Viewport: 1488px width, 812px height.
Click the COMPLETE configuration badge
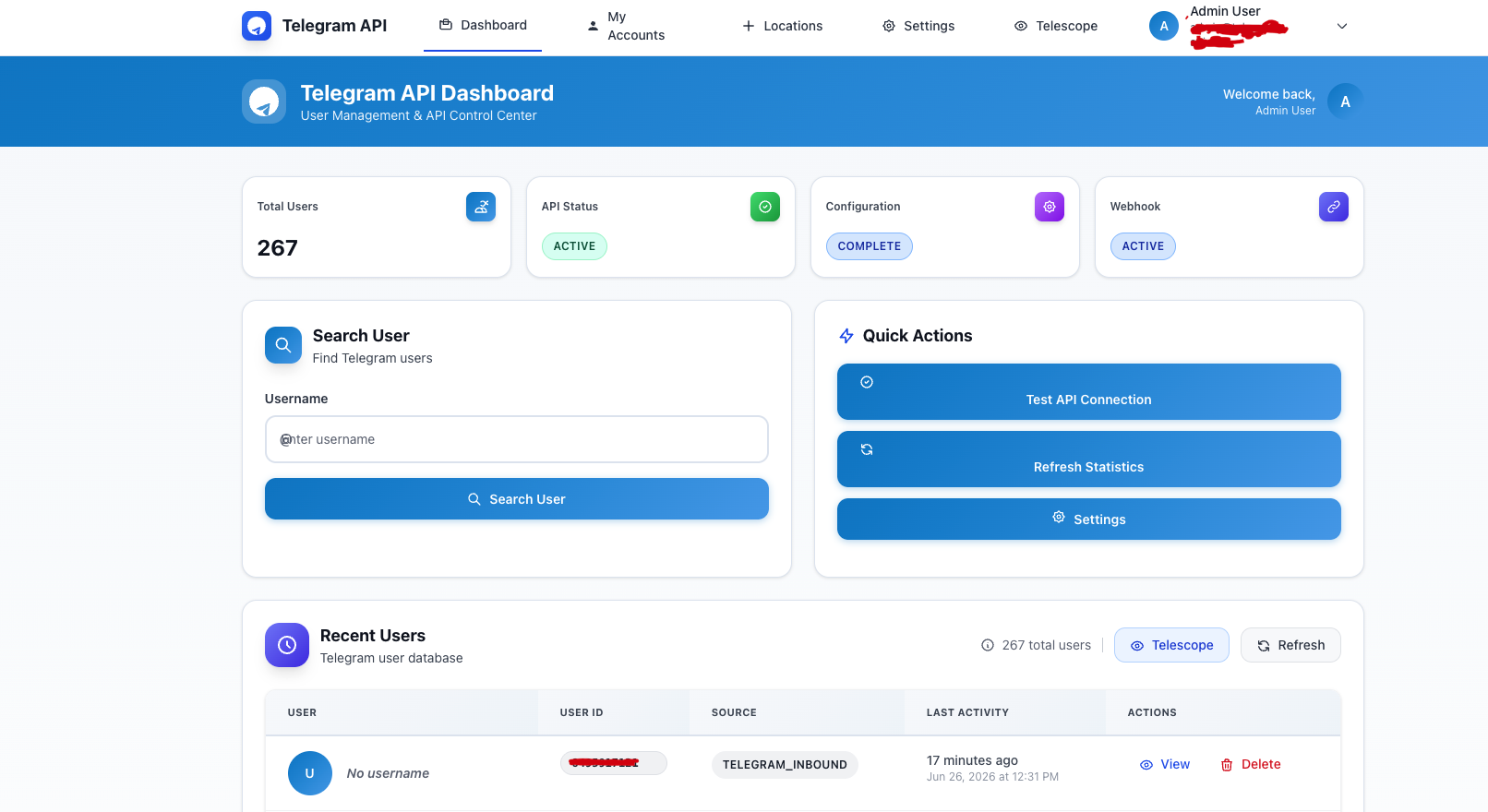coord(870,246)
